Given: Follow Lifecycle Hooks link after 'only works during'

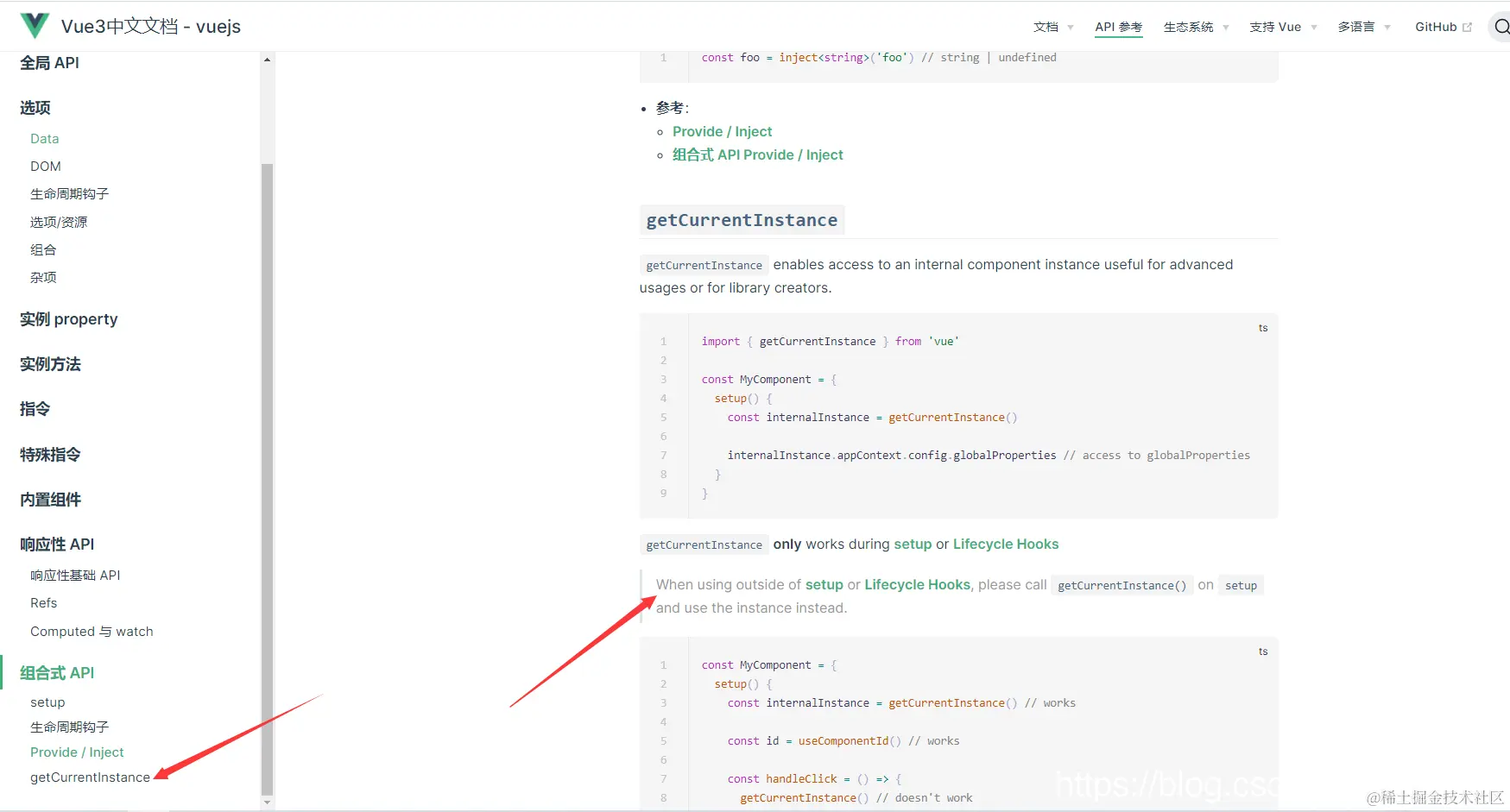Looking at the screenshot, I should (x=1006, y=544).
